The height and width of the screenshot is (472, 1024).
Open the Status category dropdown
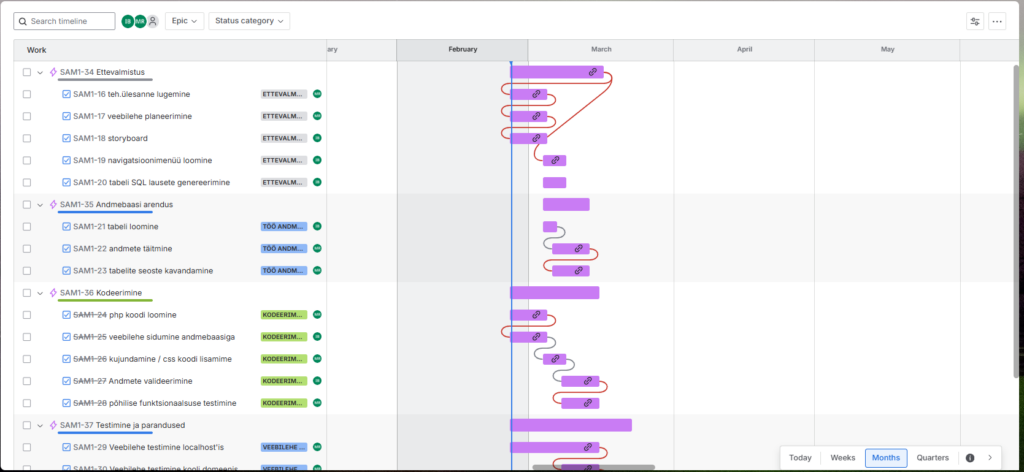249,21
